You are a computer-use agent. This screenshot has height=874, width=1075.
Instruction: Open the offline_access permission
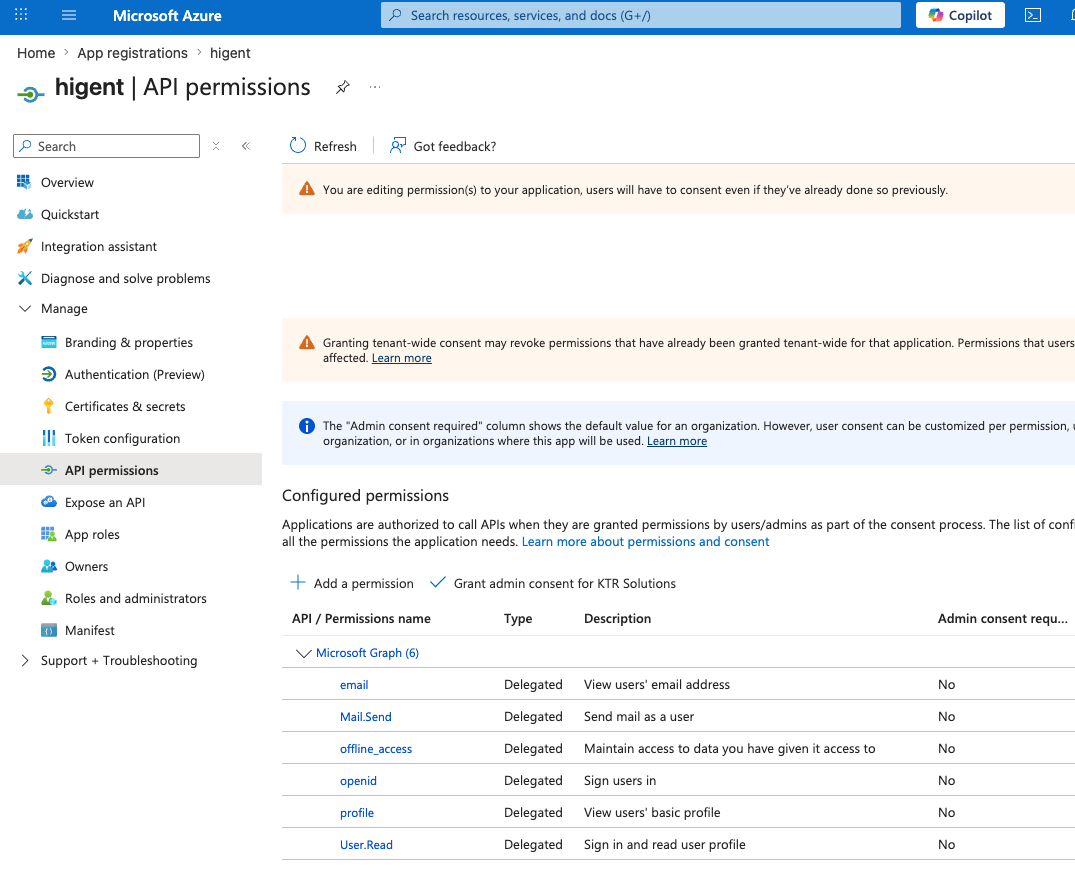click(x=376, y=749)
